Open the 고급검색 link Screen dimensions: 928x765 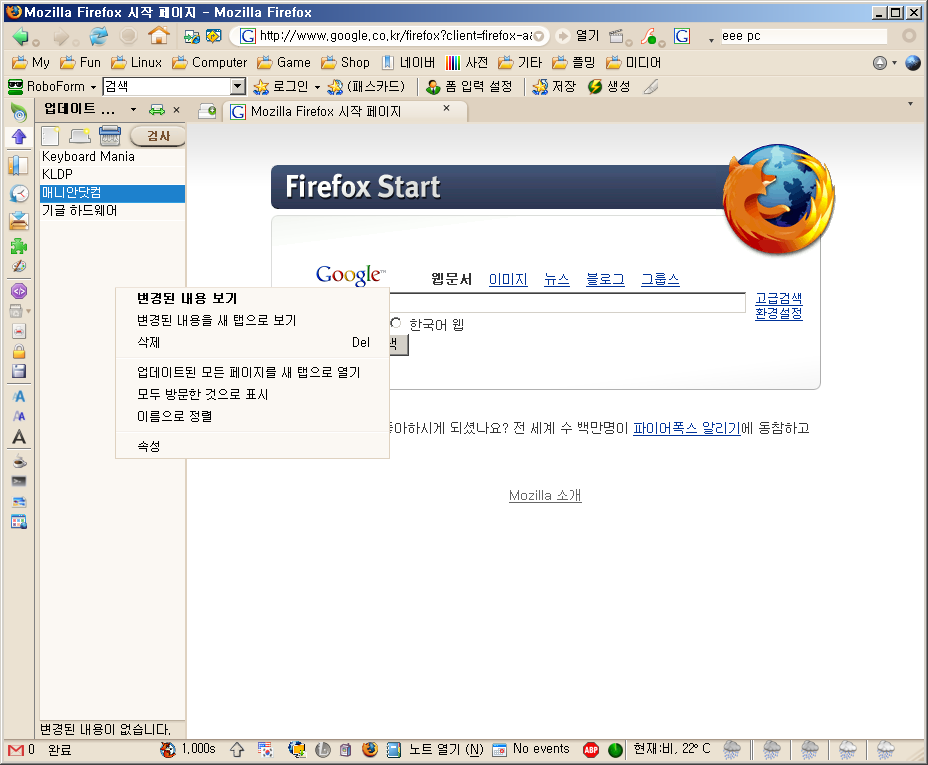(778, 298)
